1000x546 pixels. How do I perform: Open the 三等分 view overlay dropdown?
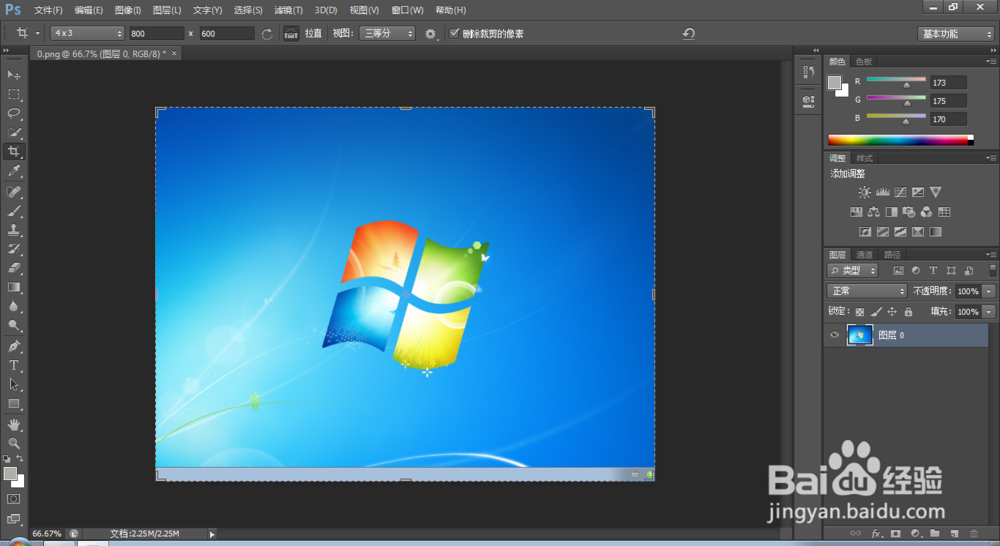pyautogui.click(x=387, y=33)
